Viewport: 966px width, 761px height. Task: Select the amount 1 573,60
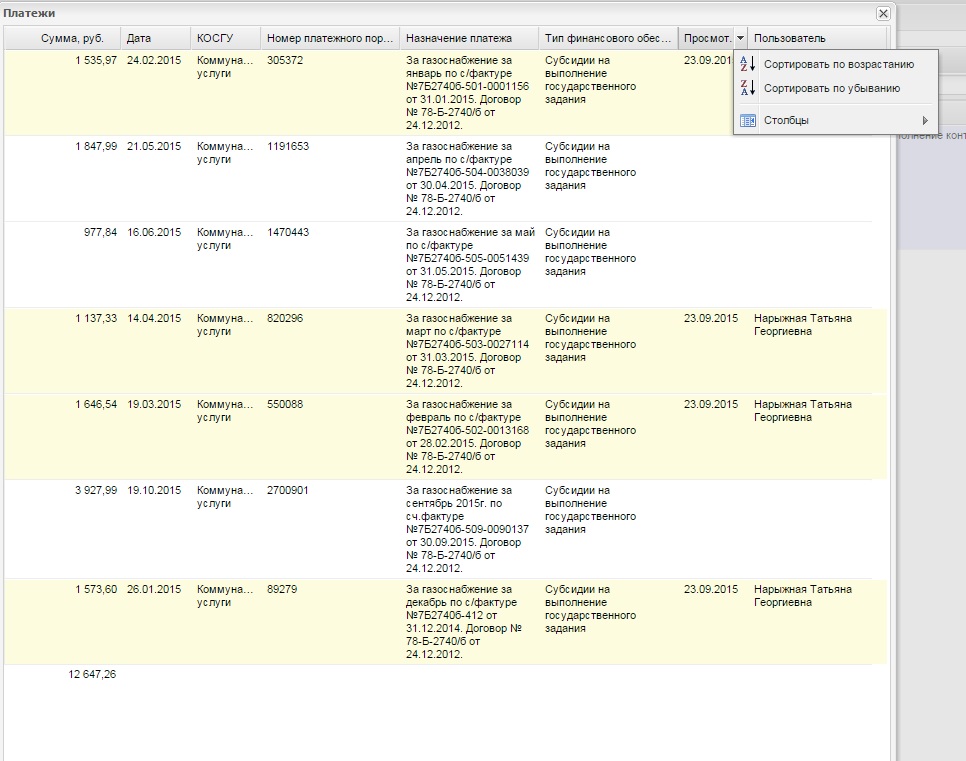(x=96, y=589)
